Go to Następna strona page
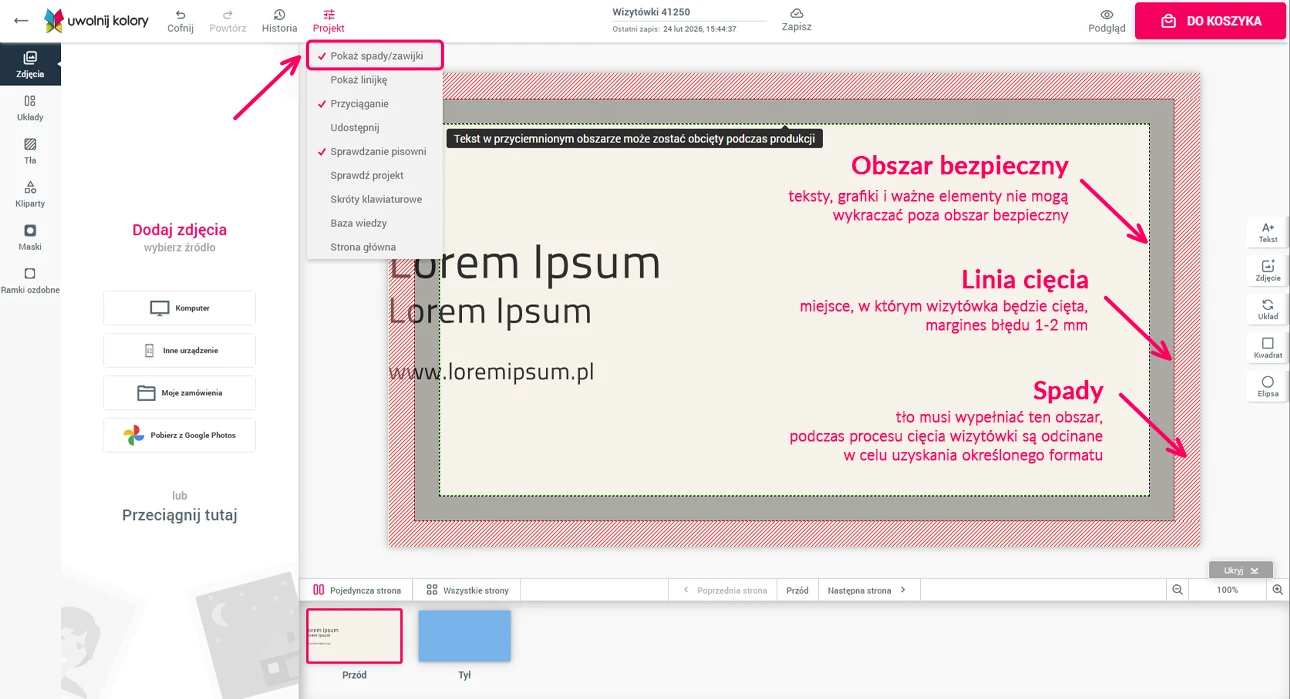Viewport: 1290px width, 699px height. (x=866, y=591)
